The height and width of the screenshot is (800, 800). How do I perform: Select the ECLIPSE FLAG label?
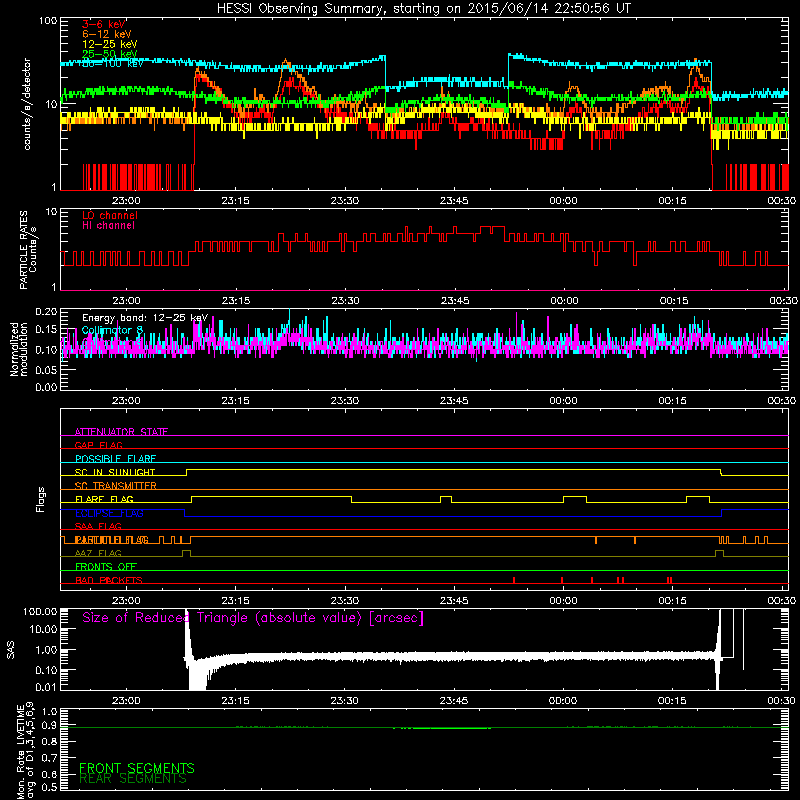[109, 513]
